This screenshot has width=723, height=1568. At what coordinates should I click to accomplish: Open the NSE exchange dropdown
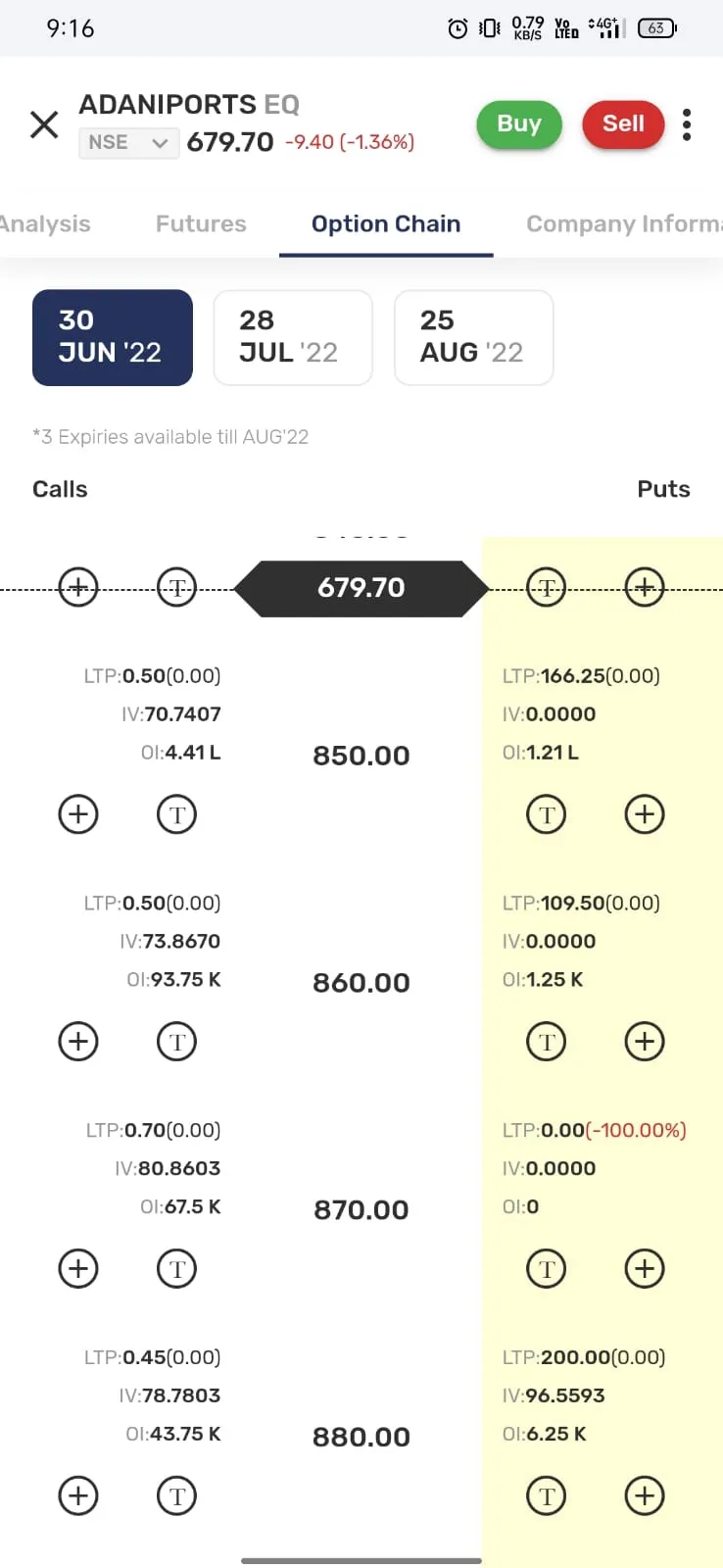[x=128, y=143]
